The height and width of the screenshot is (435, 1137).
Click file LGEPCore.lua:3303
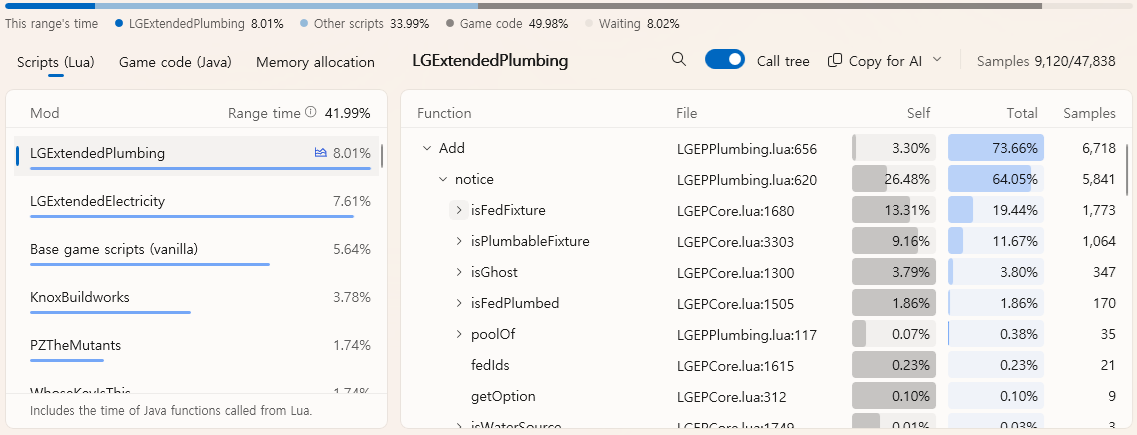[x=735, y=241]
